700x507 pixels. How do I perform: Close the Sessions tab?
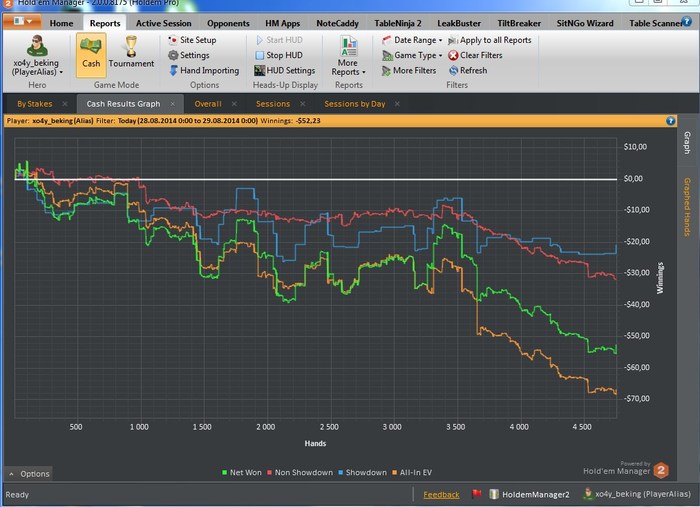click(303, 104)
